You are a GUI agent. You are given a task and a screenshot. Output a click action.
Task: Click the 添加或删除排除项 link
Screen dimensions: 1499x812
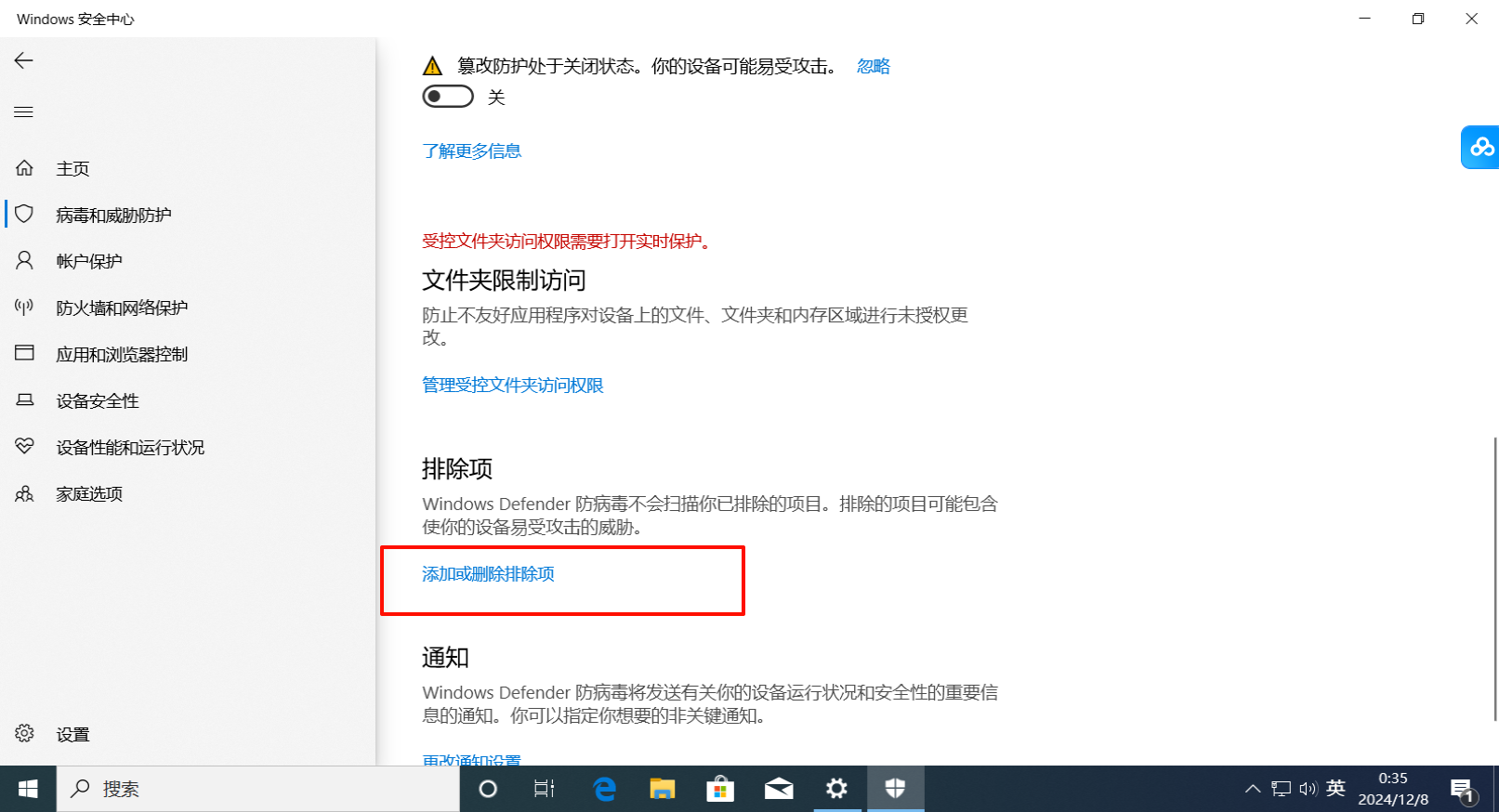click(488, 574)
